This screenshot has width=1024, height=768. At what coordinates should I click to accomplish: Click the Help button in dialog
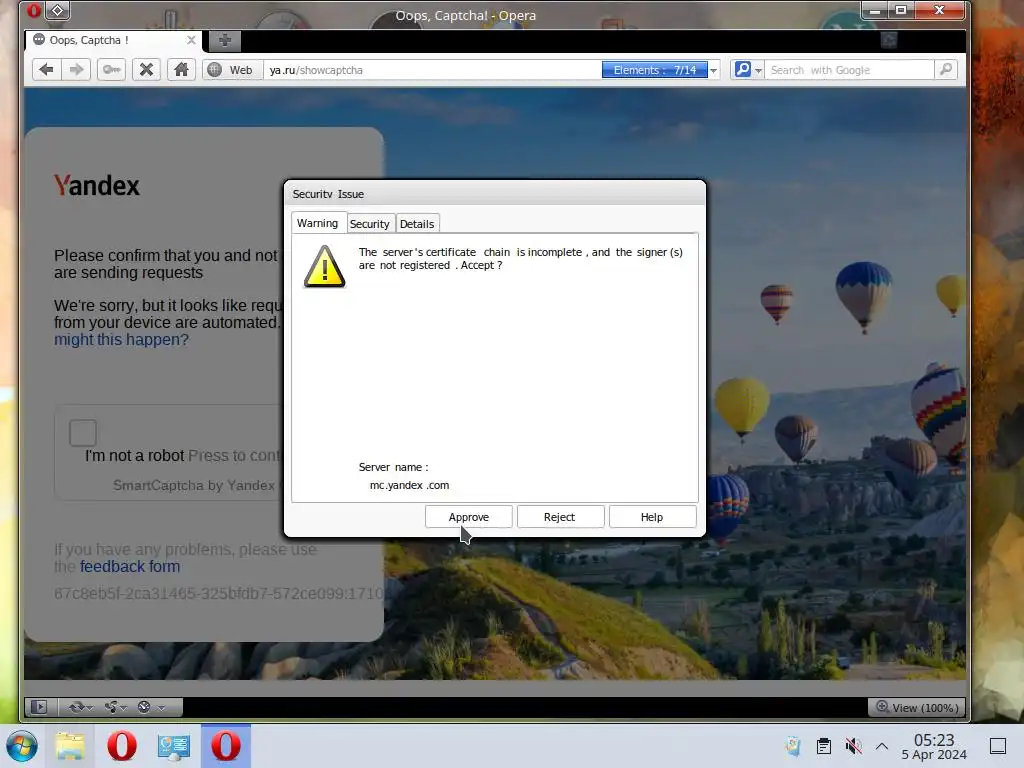(652, 517)
